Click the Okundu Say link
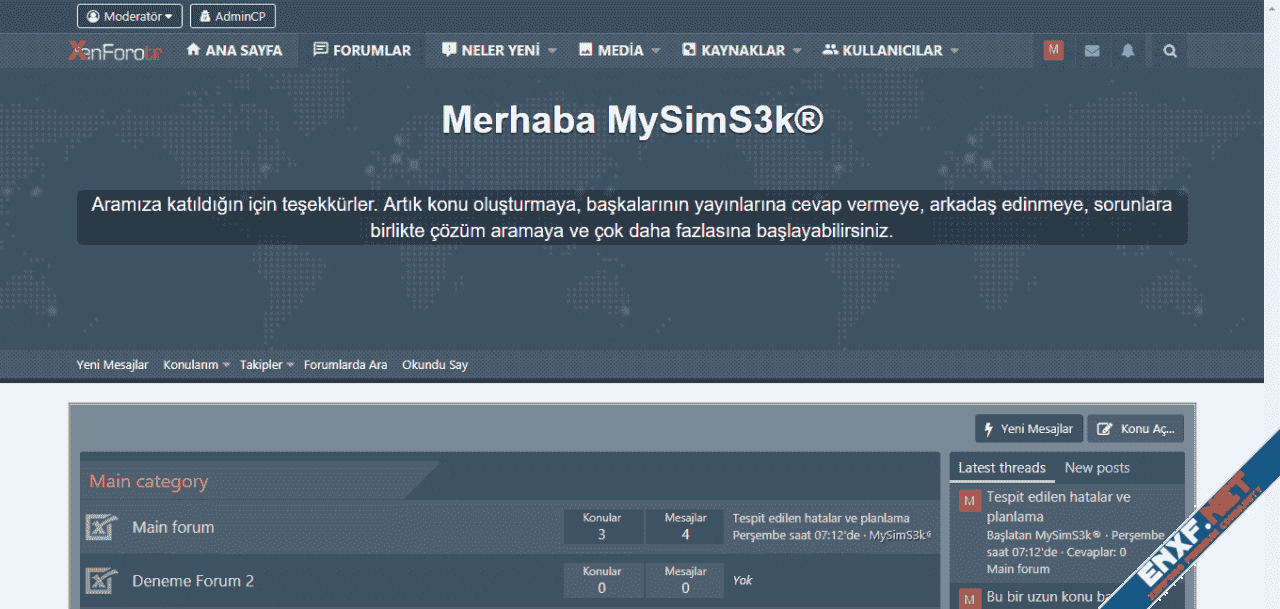The height and width of the screenshot is (609, 1280). [x=435, y=365]
